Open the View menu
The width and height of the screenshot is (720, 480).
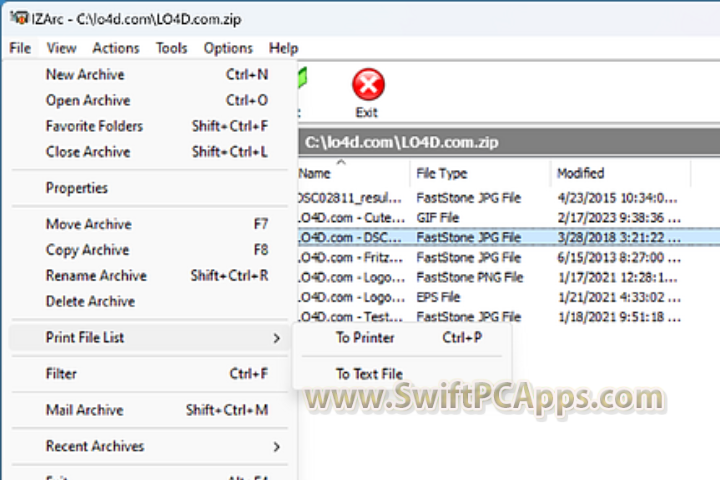coord(62,48)
